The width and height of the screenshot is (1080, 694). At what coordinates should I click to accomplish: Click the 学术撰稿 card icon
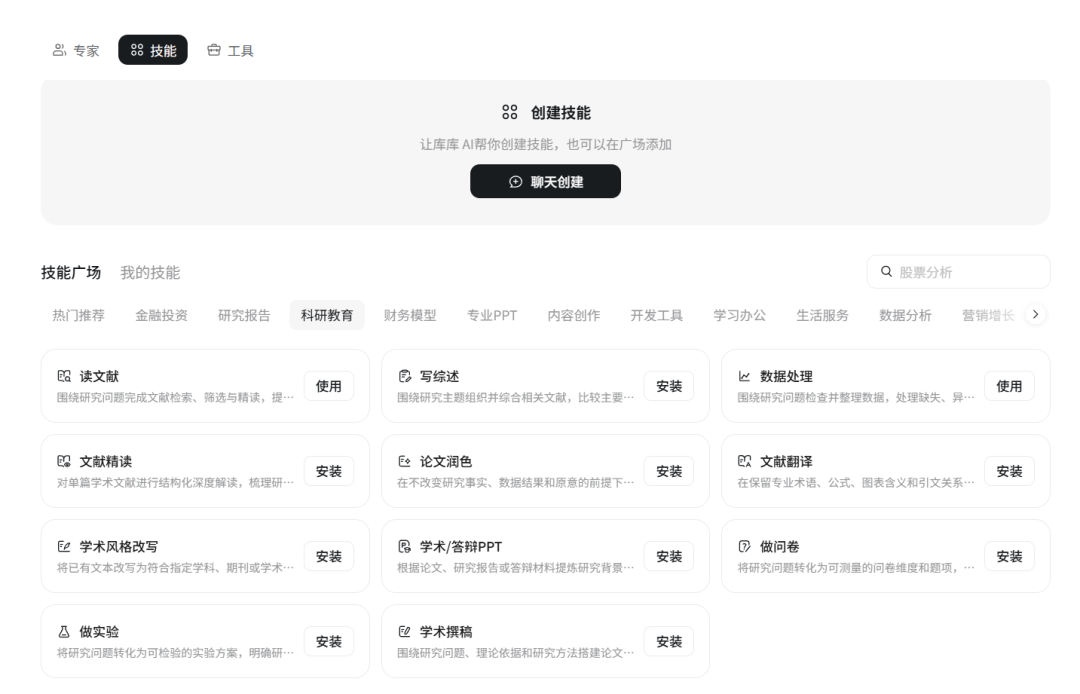404,631
